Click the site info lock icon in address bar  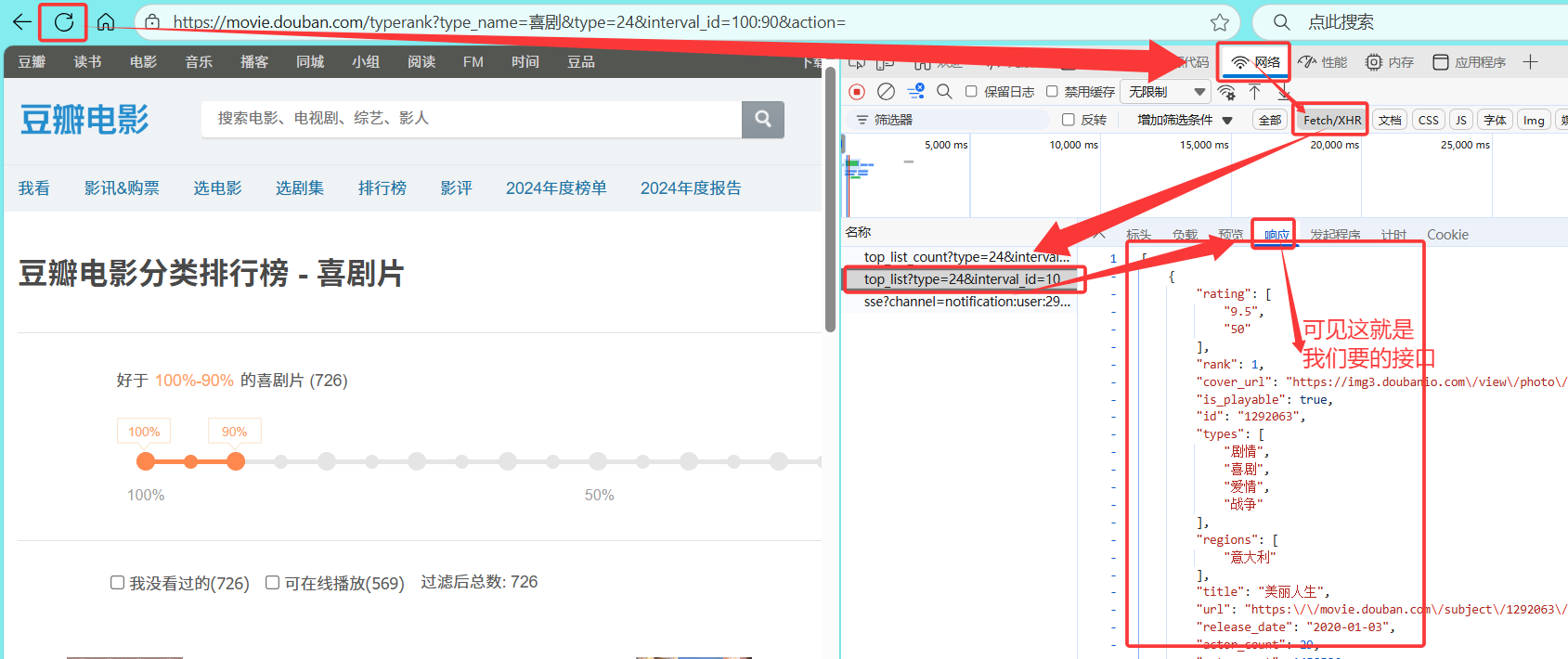[153, 21]
